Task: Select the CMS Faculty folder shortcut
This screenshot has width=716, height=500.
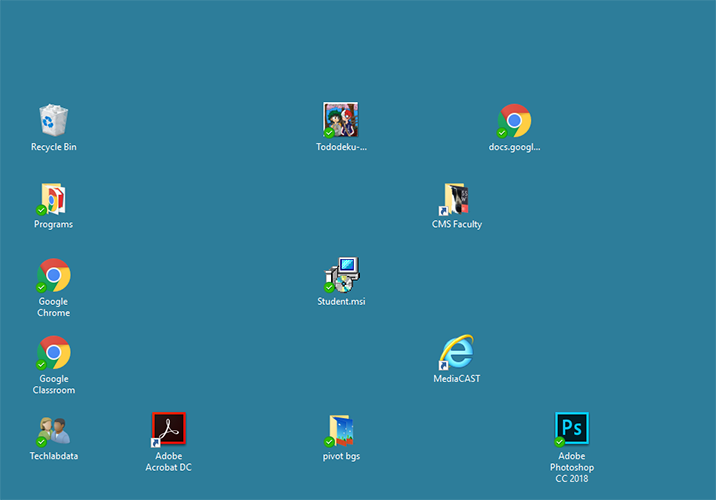Action: [455, 199]
